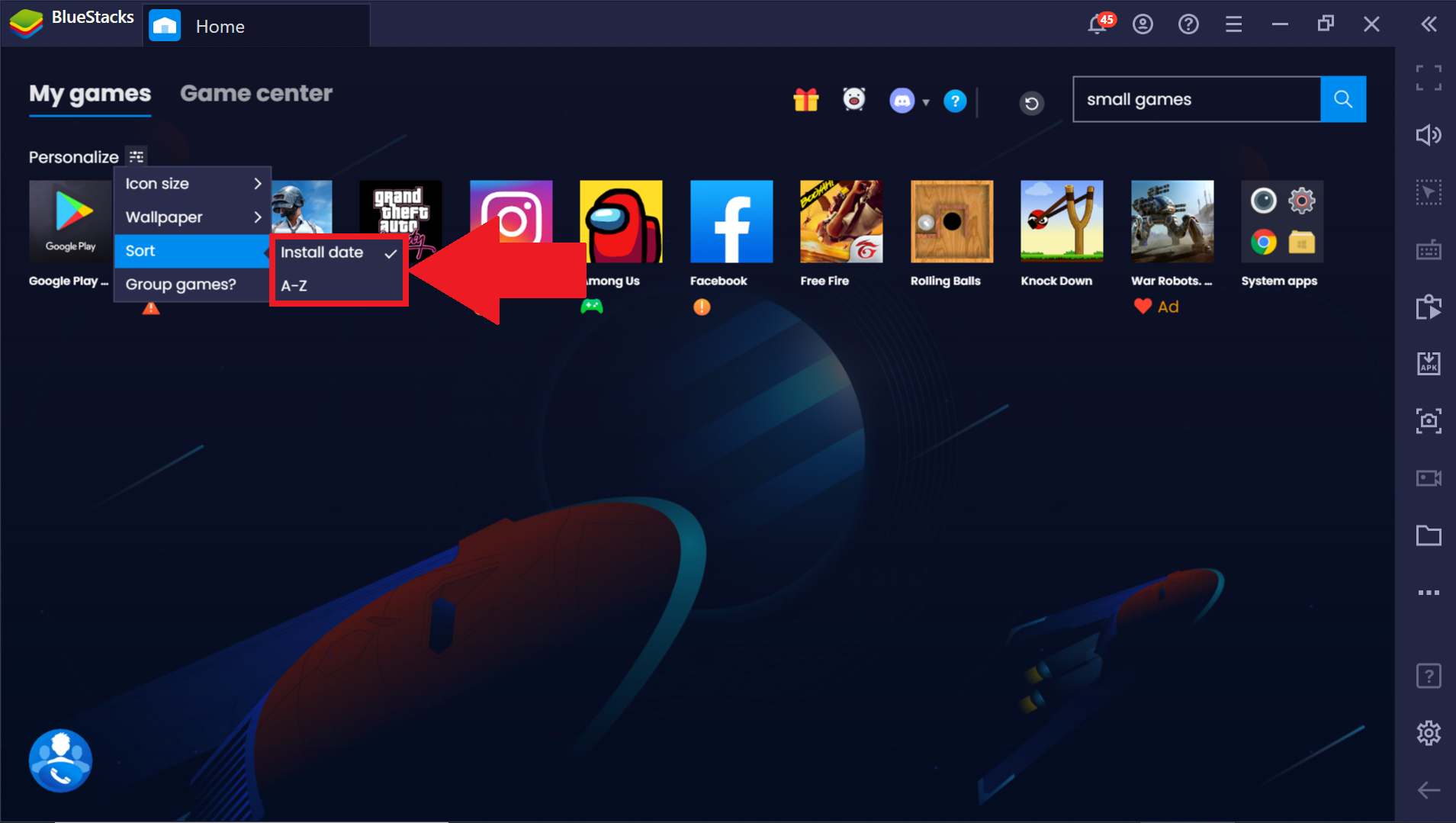Expand the Icon size submenu
Viewport: 1456px width, 823px height.
click(192, 184)
